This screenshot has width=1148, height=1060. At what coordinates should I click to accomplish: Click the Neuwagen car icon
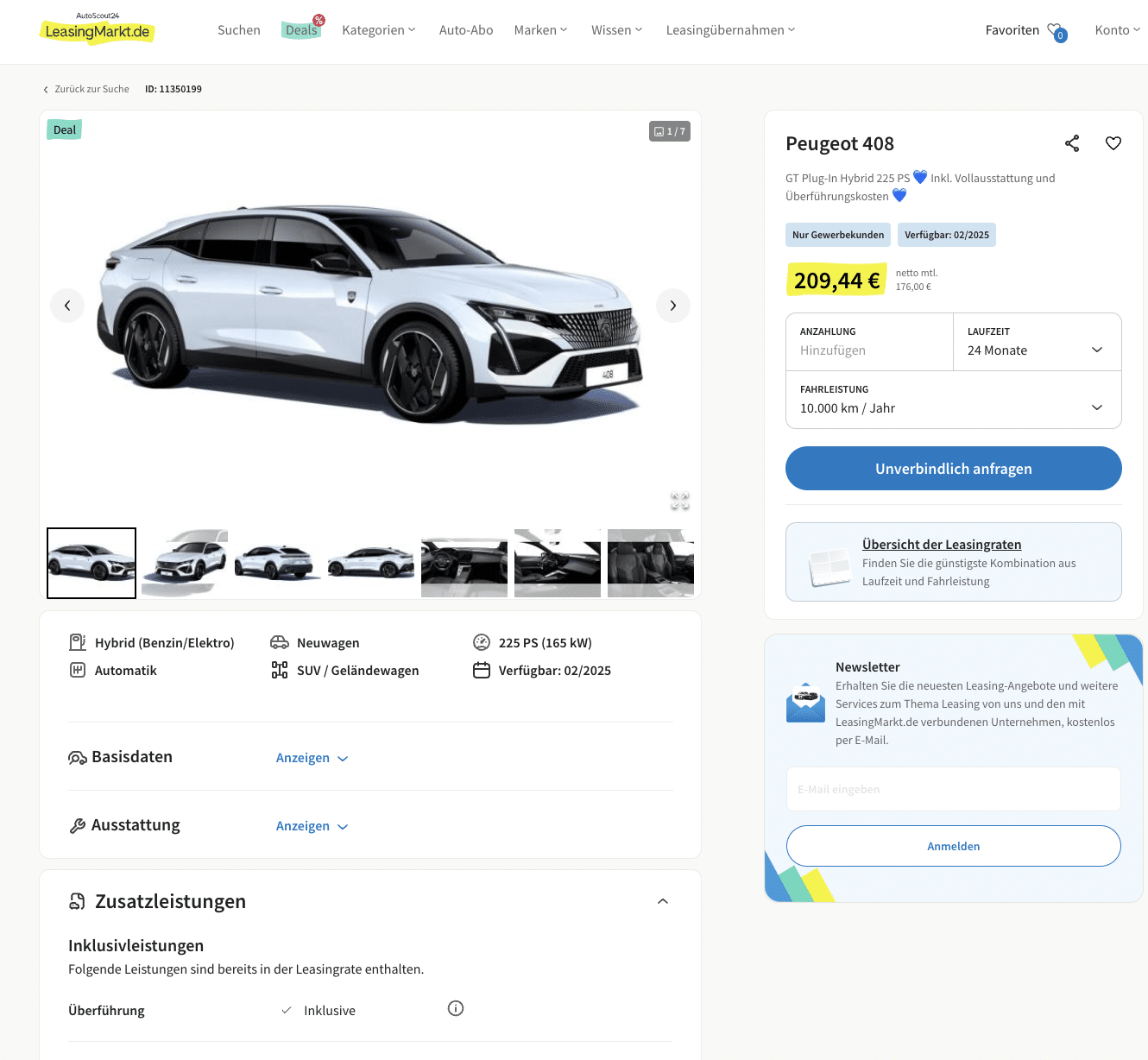click(x=280, y=642)
